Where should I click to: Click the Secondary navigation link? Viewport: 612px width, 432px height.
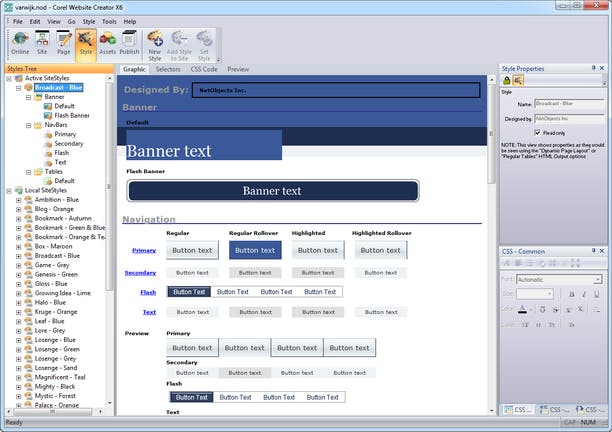(140, 272)
